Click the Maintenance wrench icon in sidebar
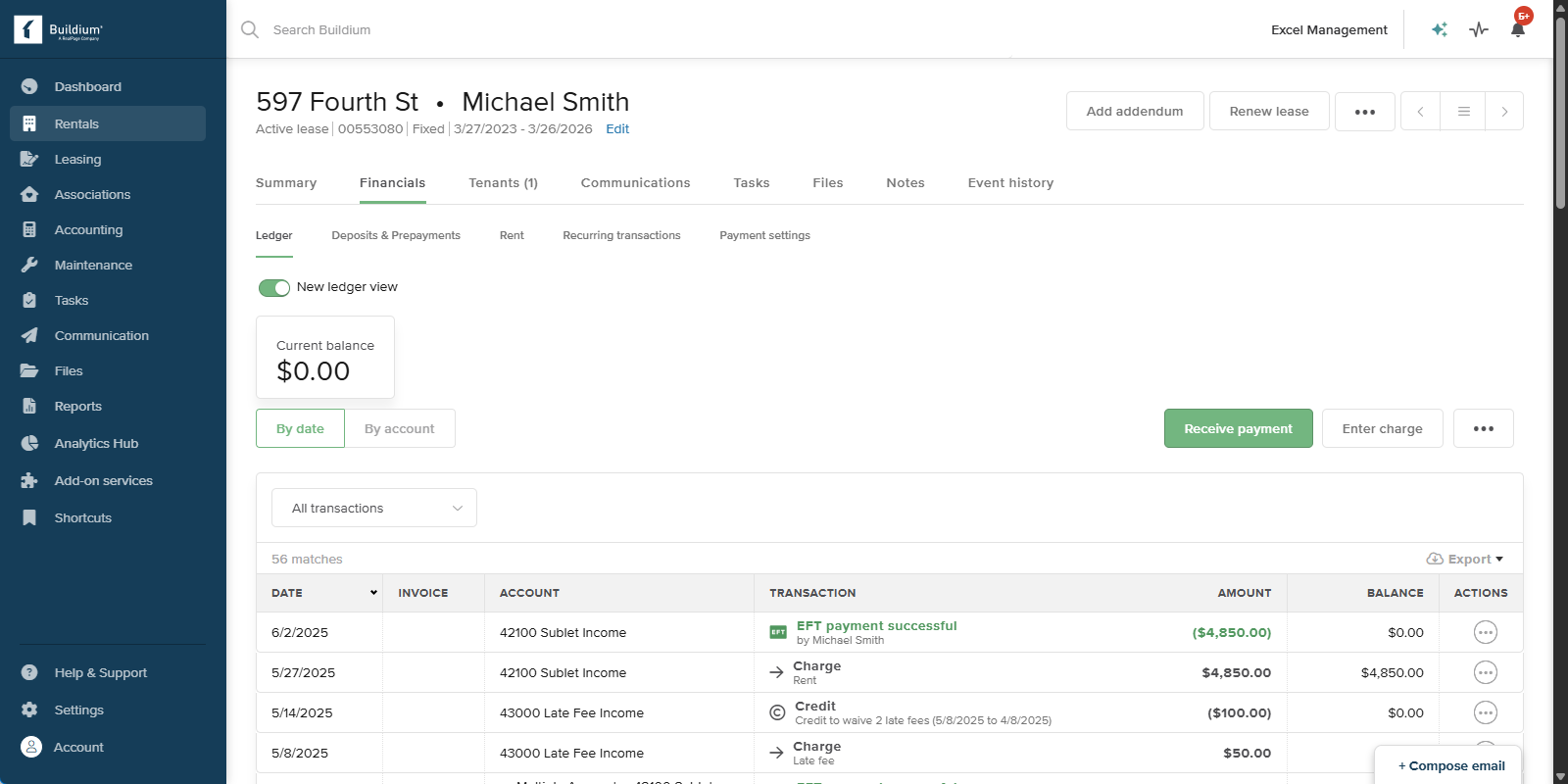This screenshot has height=784, width=1568. (29, 265)
